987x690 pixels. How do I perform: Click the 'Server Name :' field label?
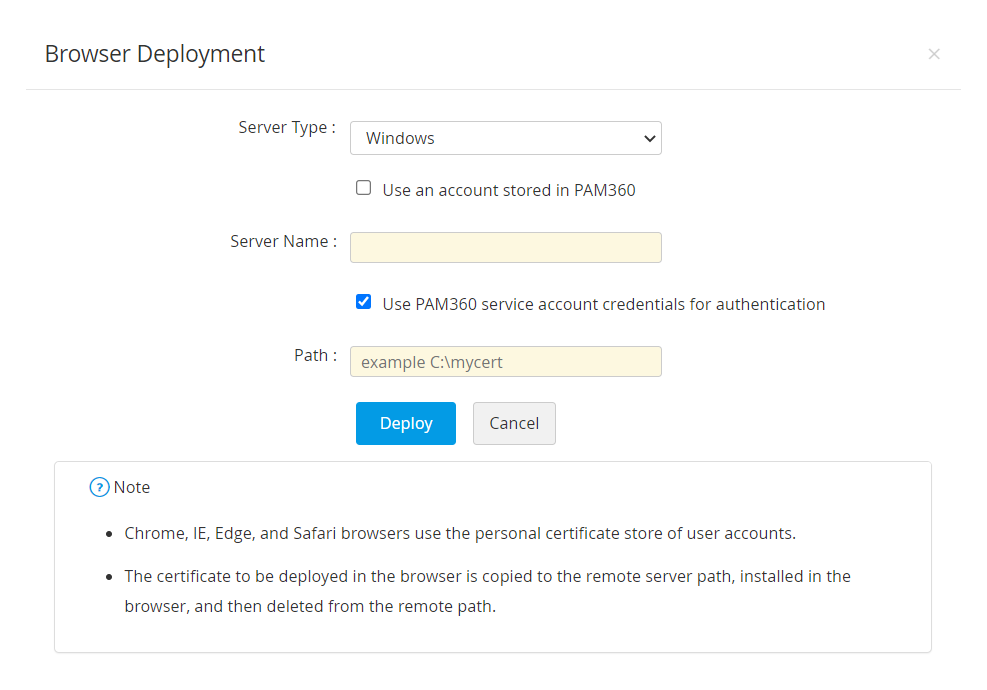283,241
